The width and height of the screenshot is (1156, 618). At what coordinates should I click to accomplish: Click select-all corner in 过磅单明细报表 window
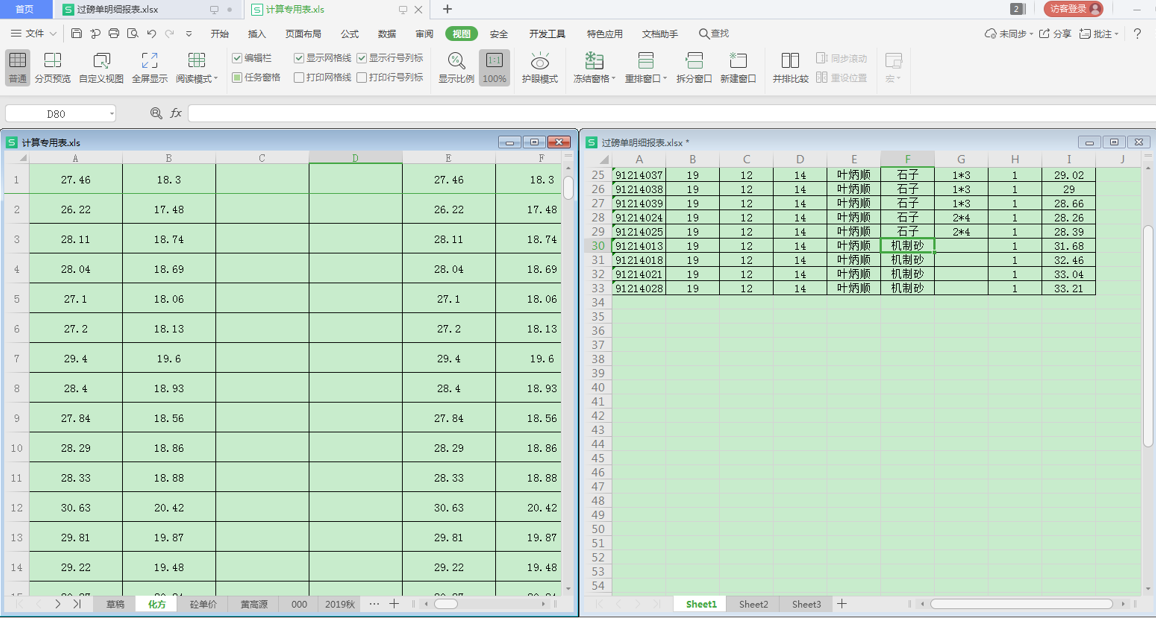(602, 159)
